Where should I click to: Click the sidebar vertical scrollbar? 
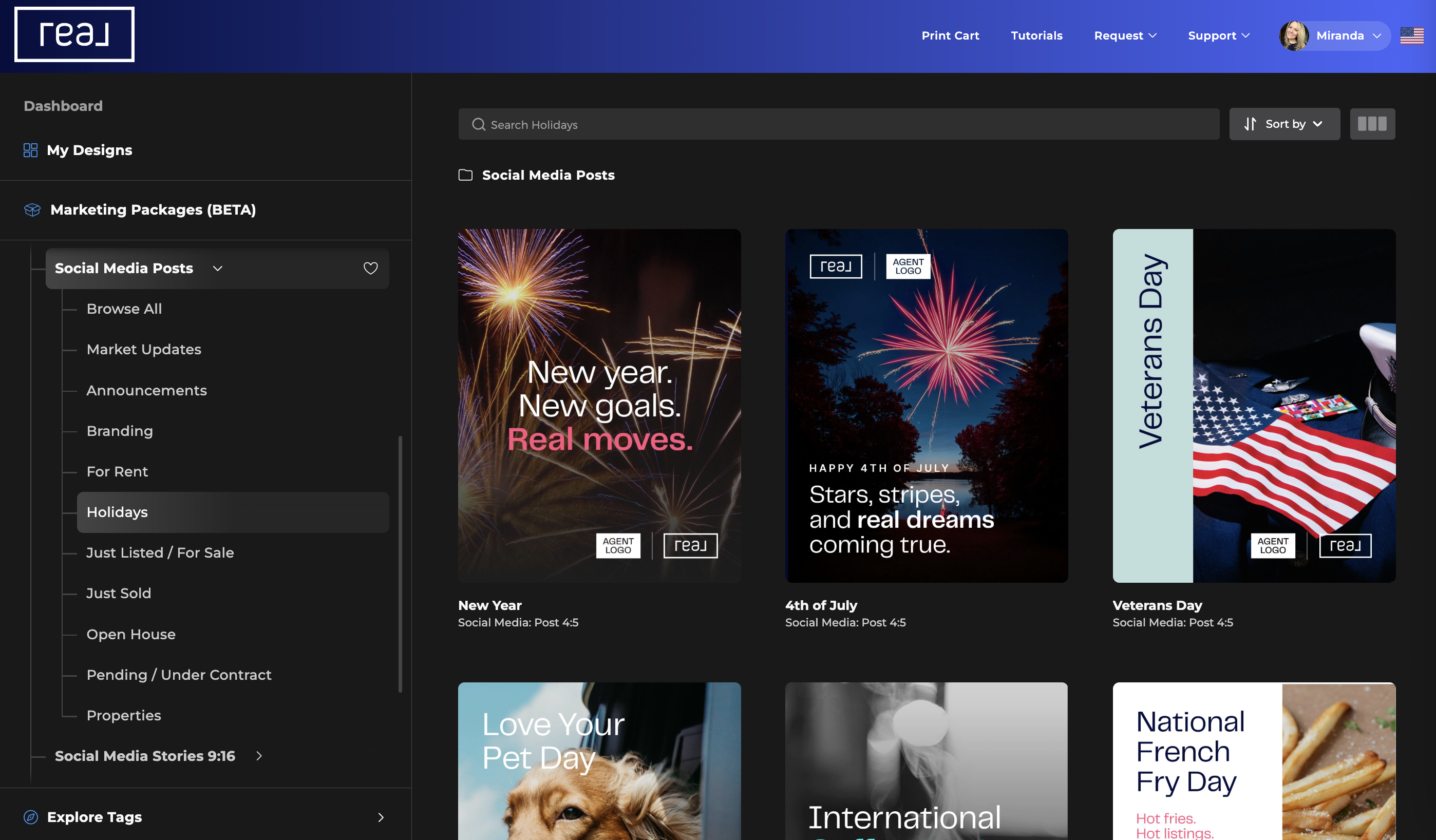coord(400,564)
